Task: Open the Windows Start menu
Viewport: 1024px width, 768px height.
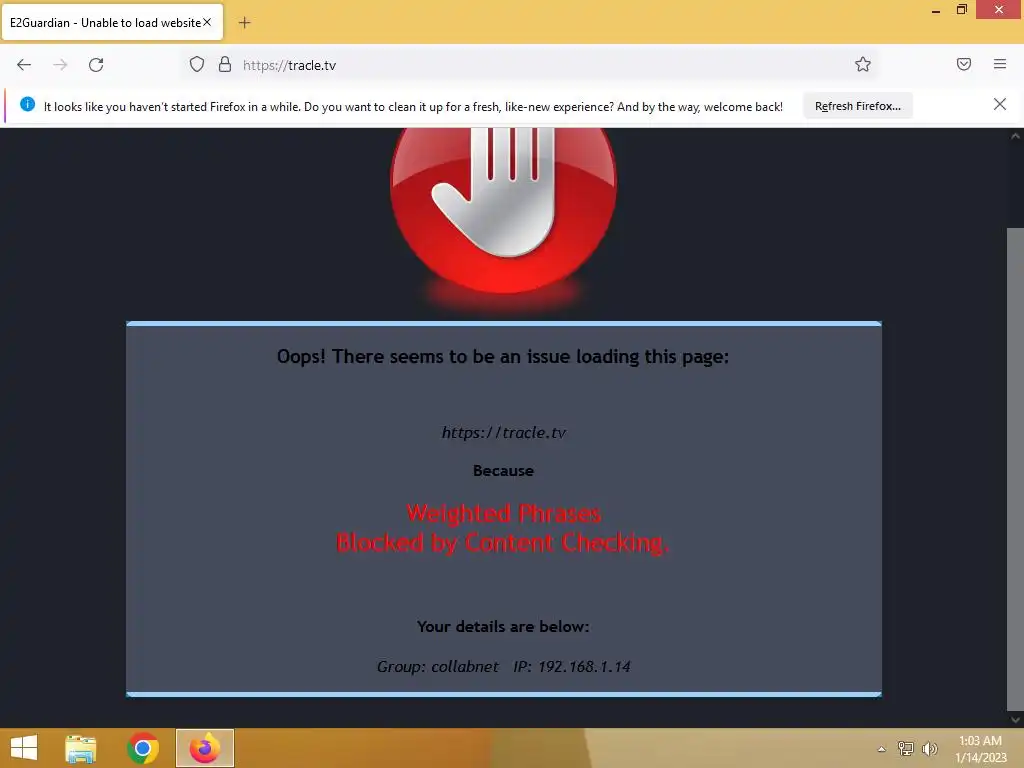Action: click(24, 748)
